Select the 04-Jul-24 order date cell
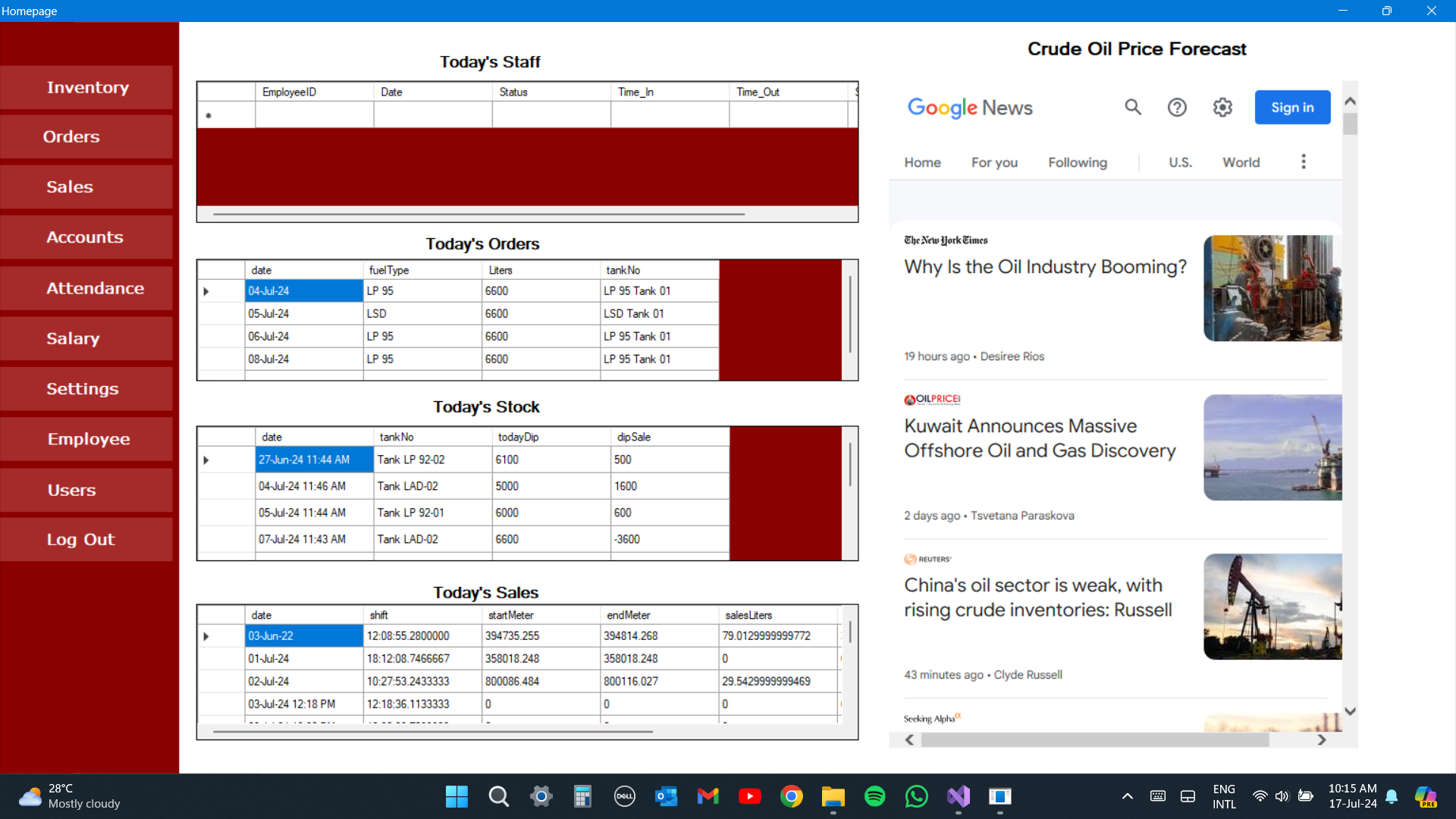Image resolution: width=1456 pixels, height=819 pixels. [x=304, y=291]
